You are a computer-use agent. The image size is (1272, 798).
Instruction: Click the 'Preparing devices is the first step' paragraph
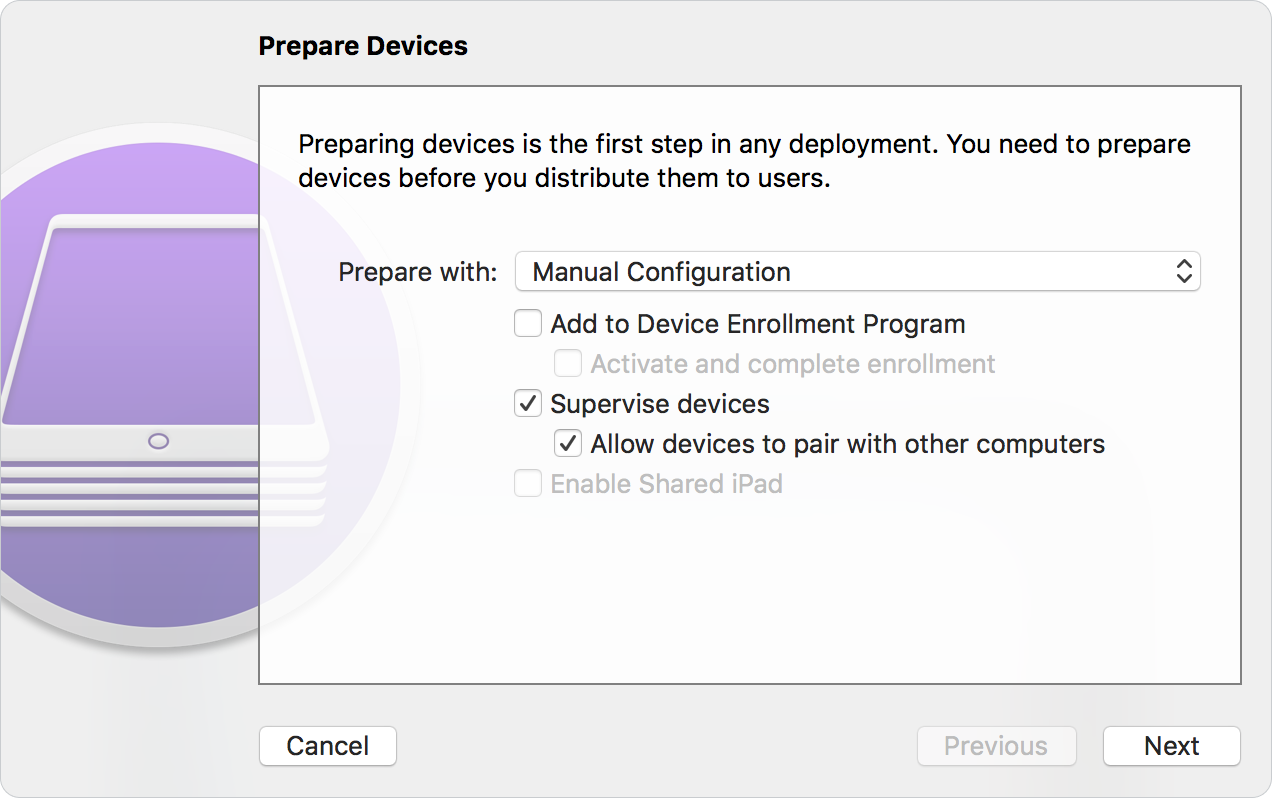[x=744, y=161]
